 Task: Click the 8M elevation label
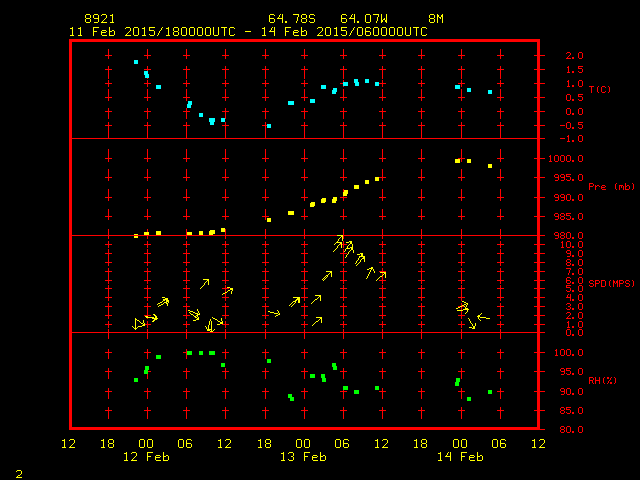[436, 19]
